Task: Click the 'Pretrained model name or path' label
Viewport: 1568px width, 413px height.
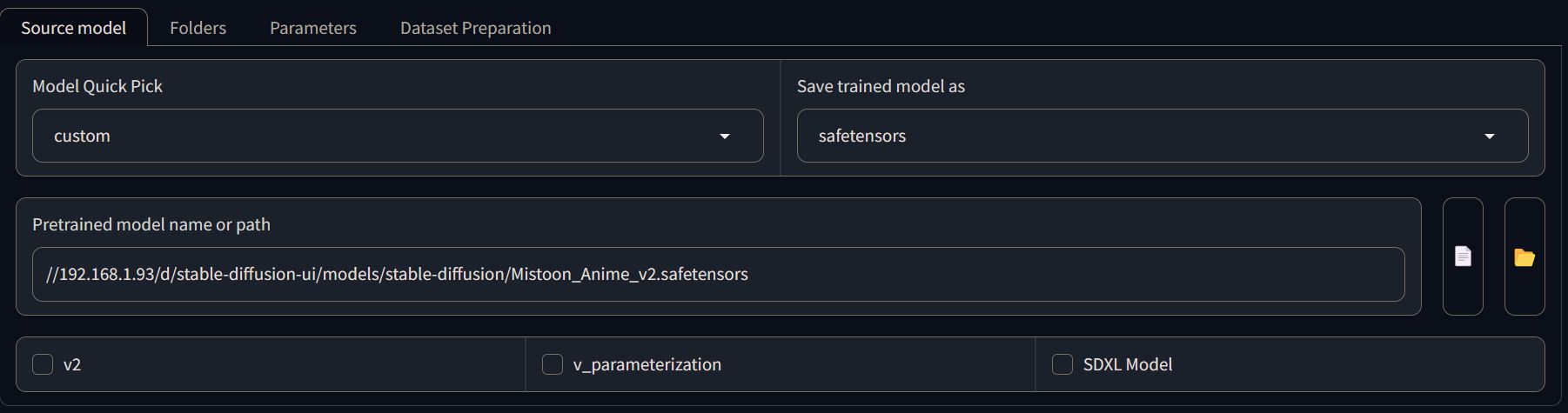Action: [151, 224]
